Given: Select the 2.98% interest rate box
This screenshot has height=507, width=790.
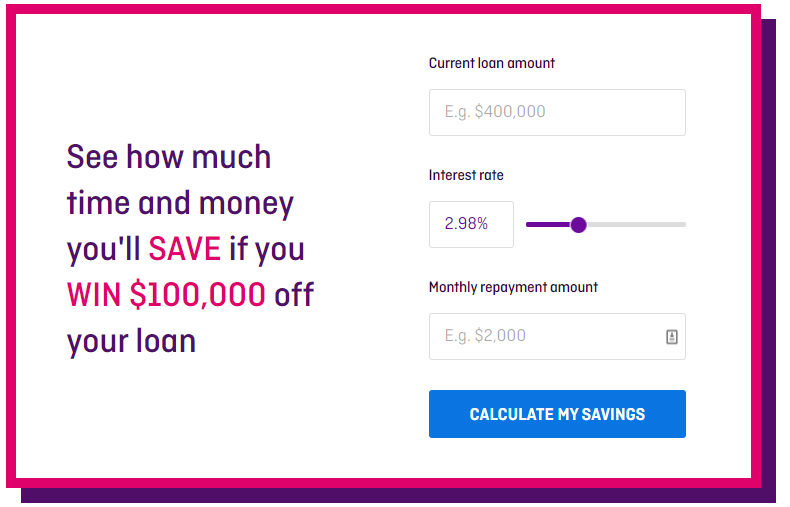Looking at the screenshot, I should (471, 224).
